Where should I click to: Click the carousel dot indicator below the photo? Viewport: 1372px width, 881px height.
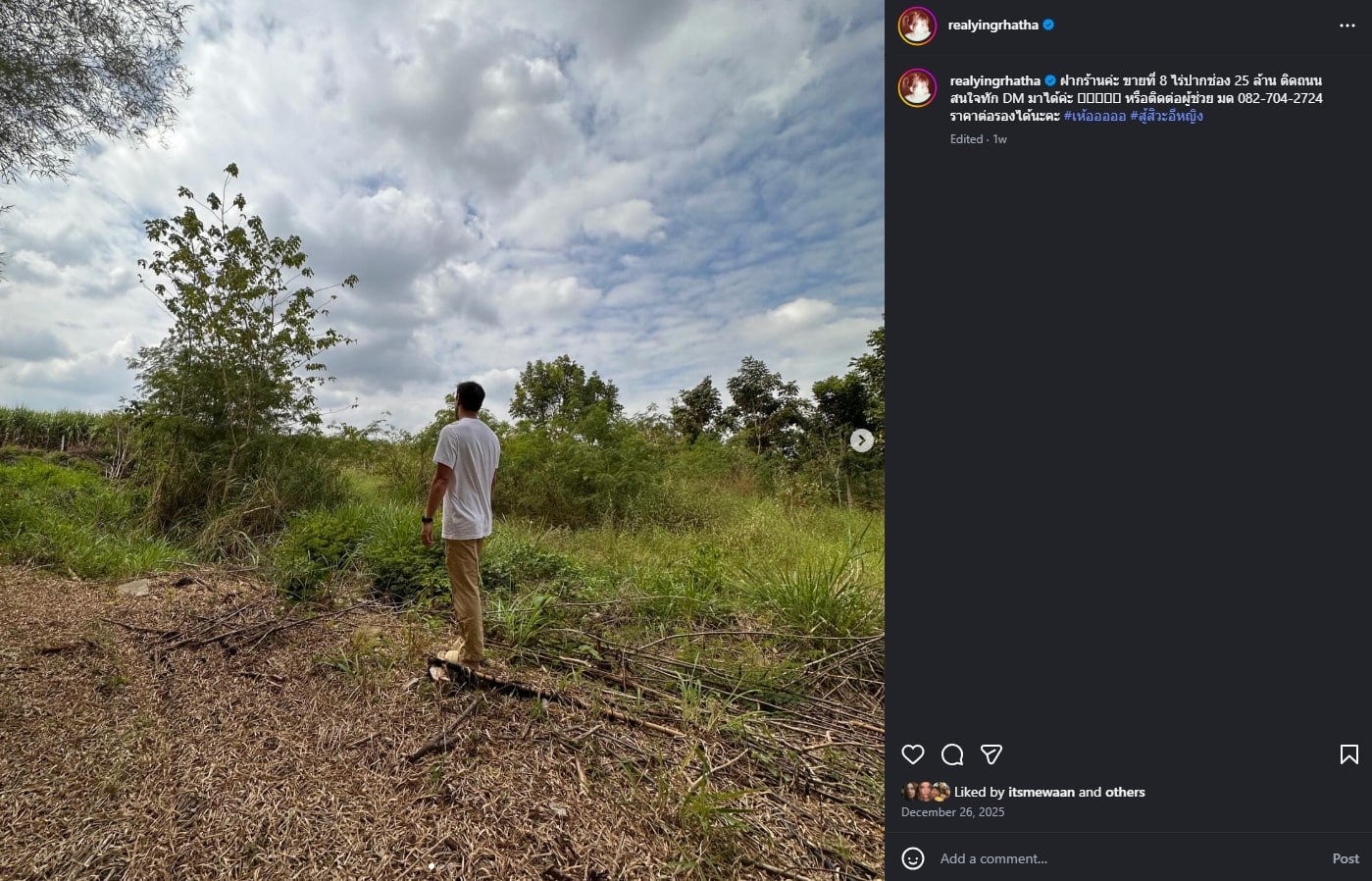pos(432,867)
